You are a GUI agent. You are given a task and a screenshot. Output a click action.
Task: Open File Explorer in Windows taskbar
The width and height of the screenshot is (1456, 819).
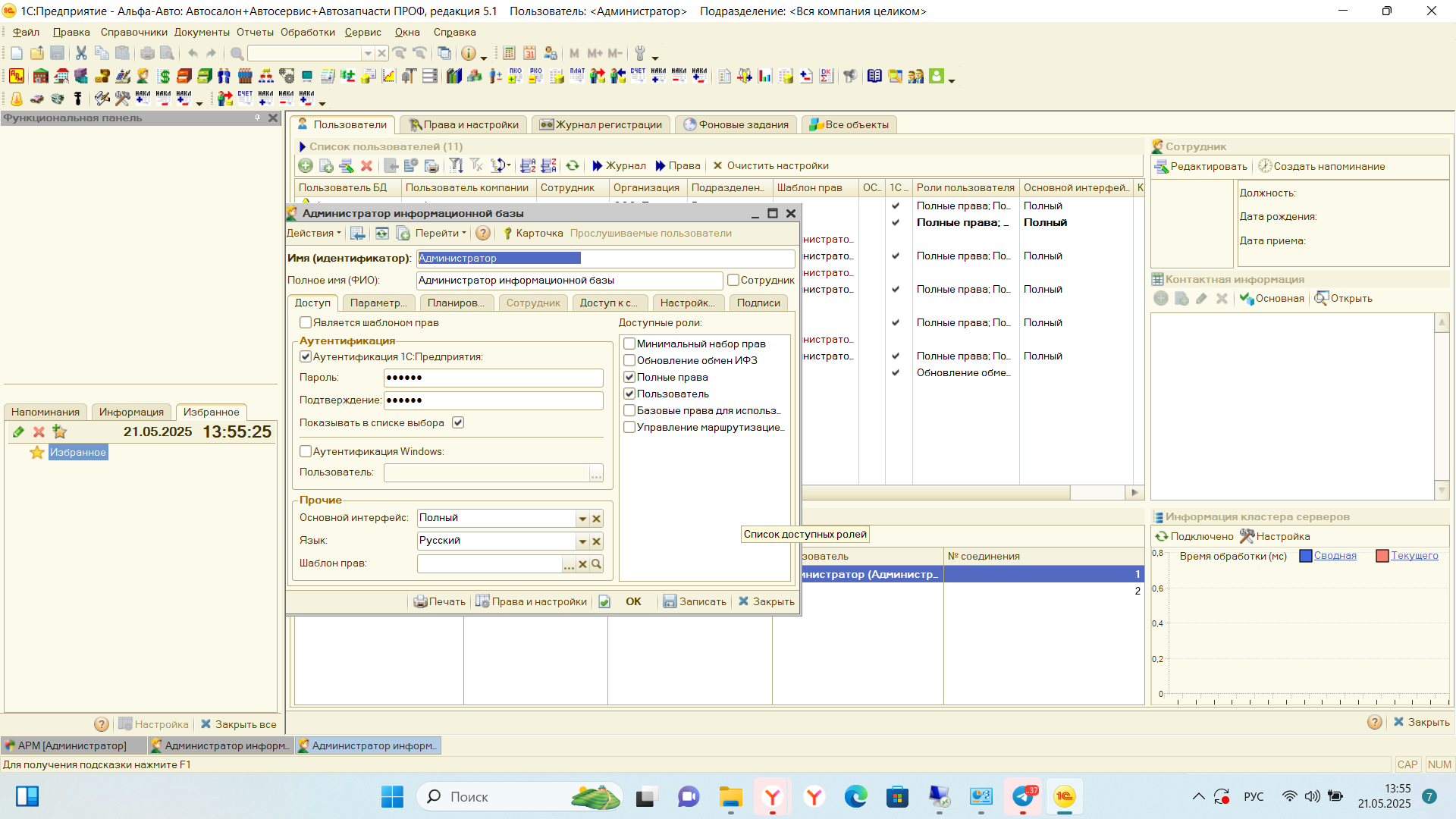pyautogui.click(x=731, y=796)
